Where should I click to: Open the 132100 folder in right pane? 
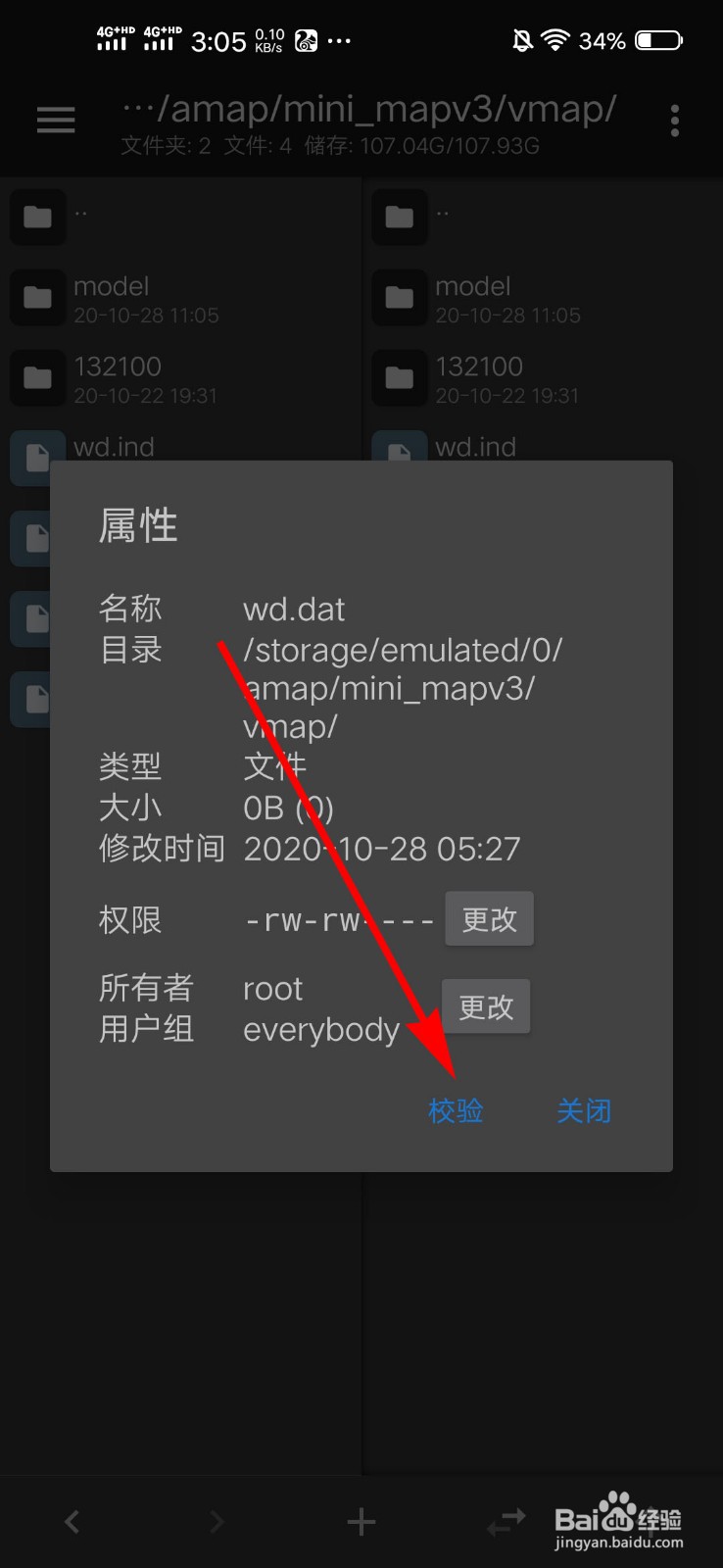(543, 379)
